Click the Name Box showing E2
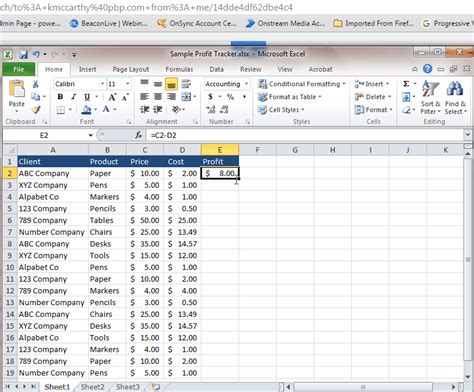474x392 pixels. point(44,135)
